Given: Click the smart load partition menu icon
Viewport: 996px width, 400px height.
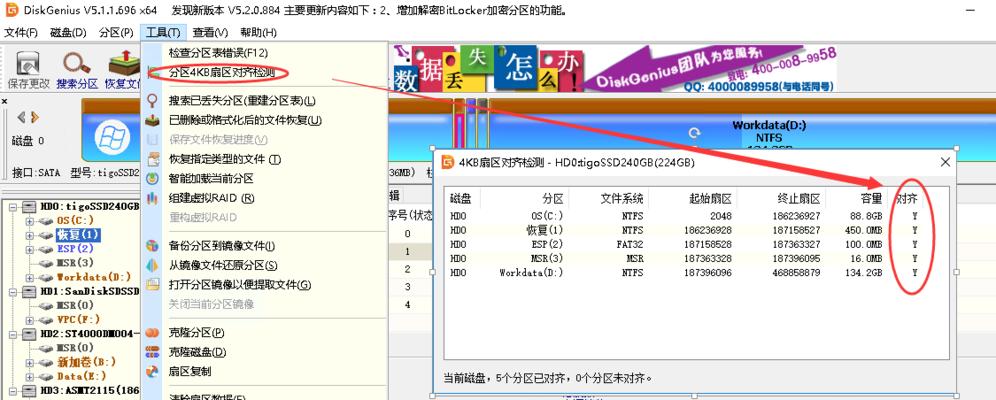Looking at the screenshot, I should [x=152, y=178].
